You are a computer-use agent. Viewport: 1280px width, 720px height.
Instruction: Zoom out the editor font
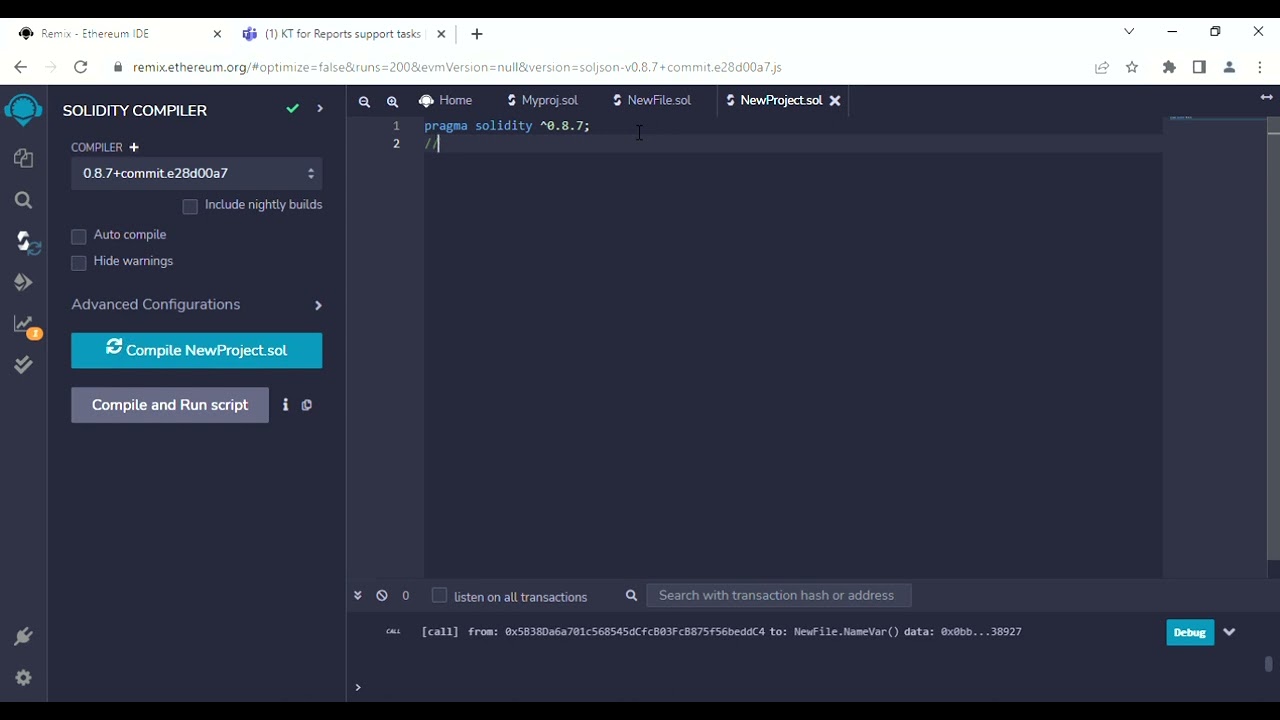[x=364, y=101]
